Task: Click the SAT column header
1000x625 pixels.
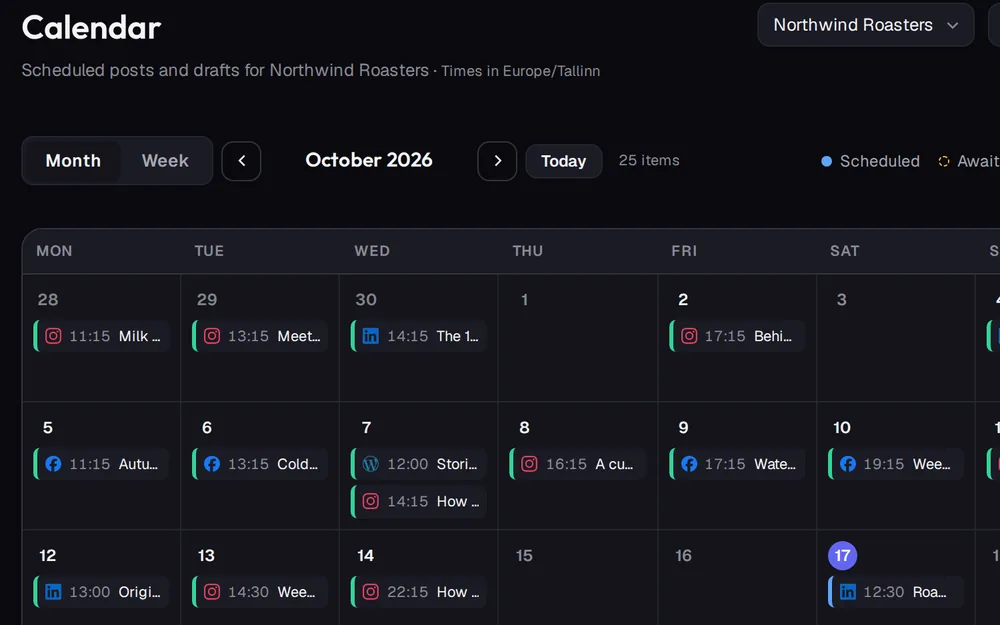Action: pyautogui.click(x=844, y=251)
